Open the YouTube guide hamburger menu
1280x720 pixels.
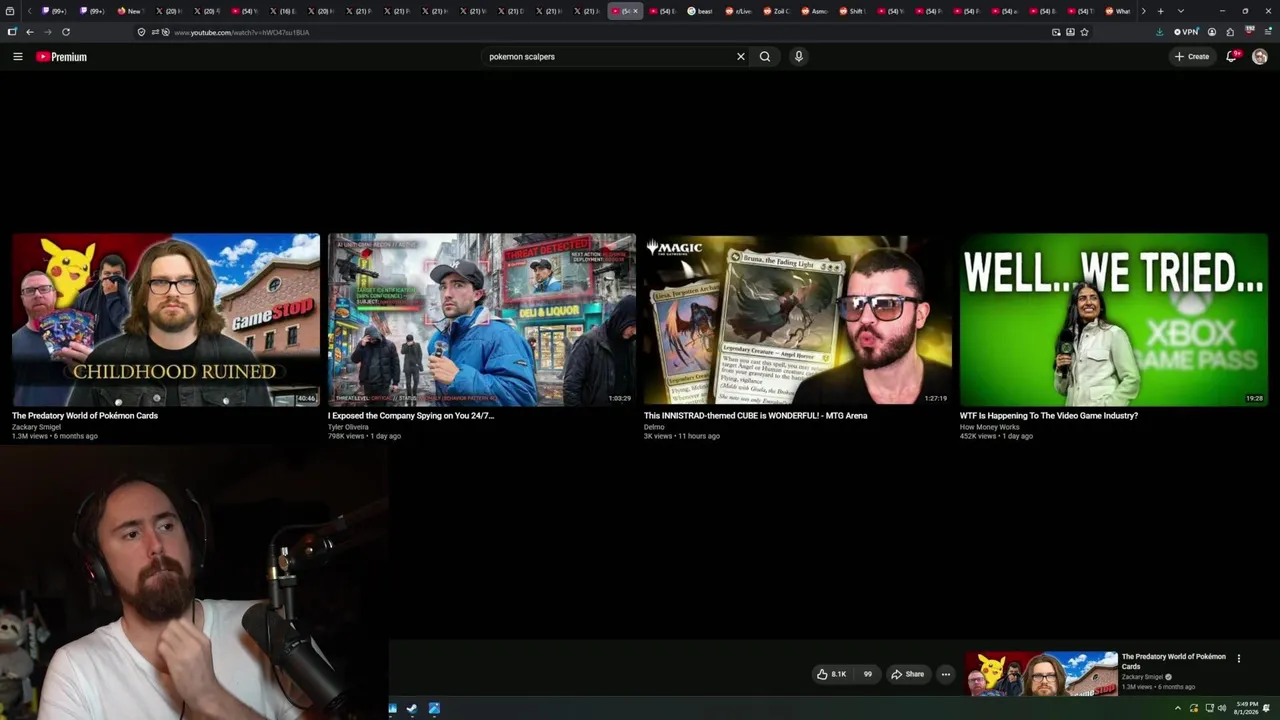18,57
